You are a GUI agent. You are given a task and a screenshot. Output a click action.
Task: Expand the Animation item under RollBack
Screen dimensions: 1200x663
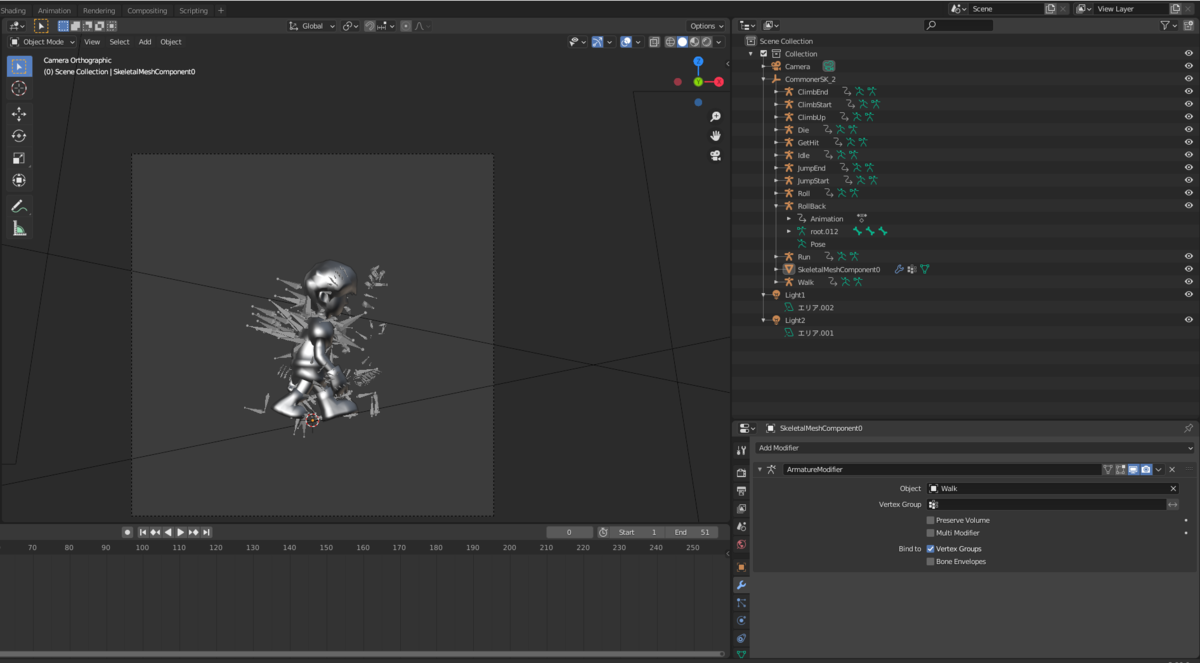789,219
